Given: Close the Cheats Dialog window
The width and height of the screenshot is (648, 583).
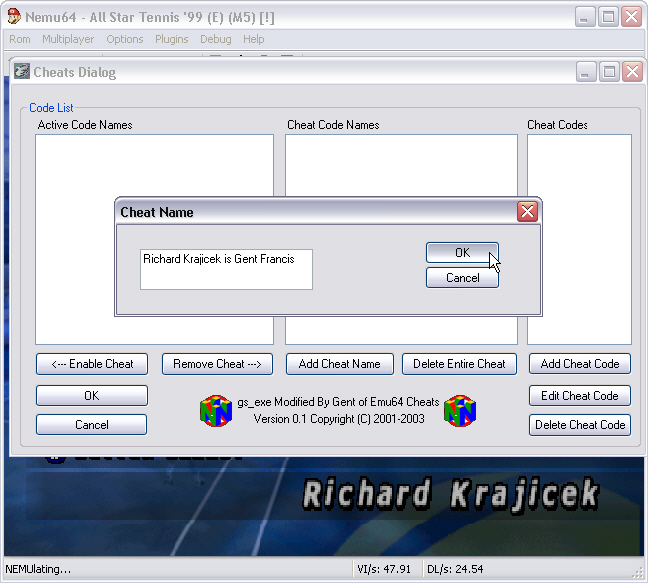Looking at the screenshot, I should 632,72.
